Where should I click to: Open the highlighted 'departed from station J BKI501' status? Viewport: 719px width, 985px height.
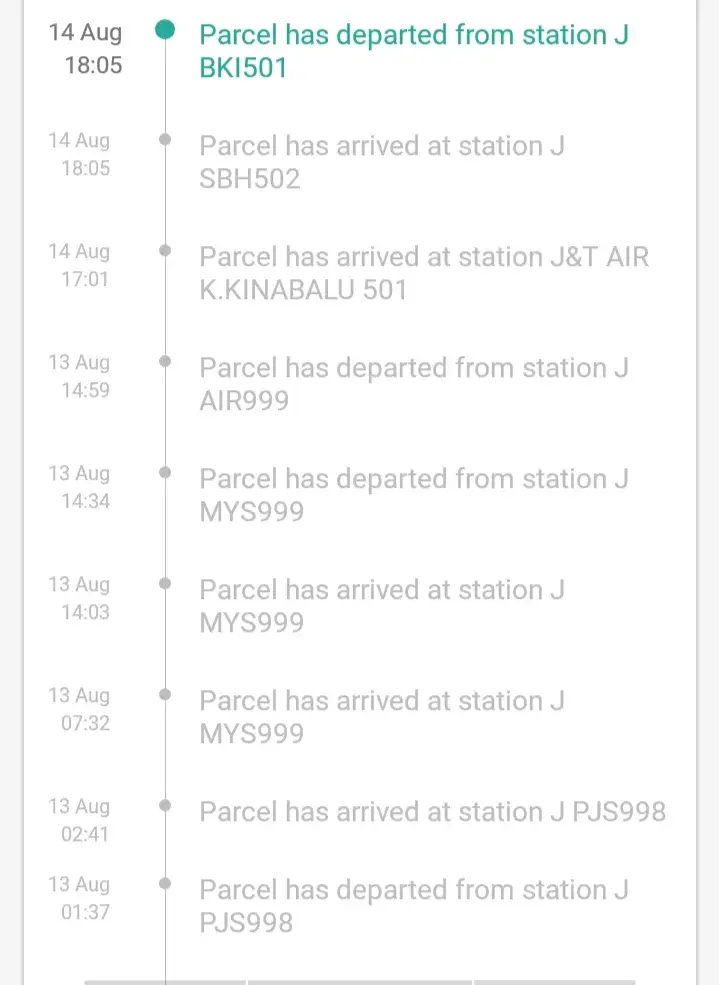pyautogui.click(x=414, y=50)
